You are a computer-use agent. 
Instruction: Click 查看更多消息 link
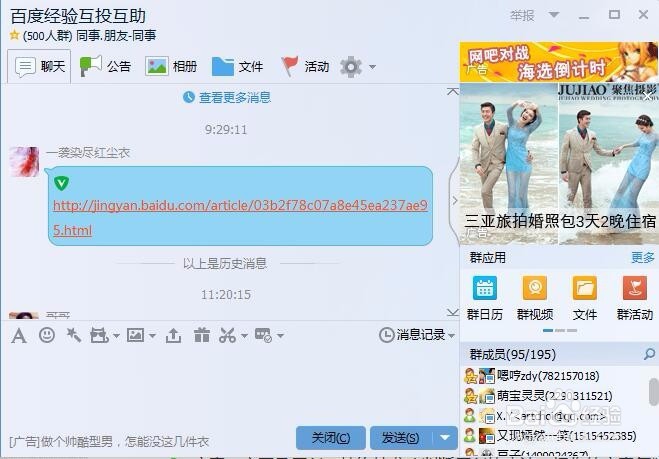pyautogui.click(x=235, y=98)
